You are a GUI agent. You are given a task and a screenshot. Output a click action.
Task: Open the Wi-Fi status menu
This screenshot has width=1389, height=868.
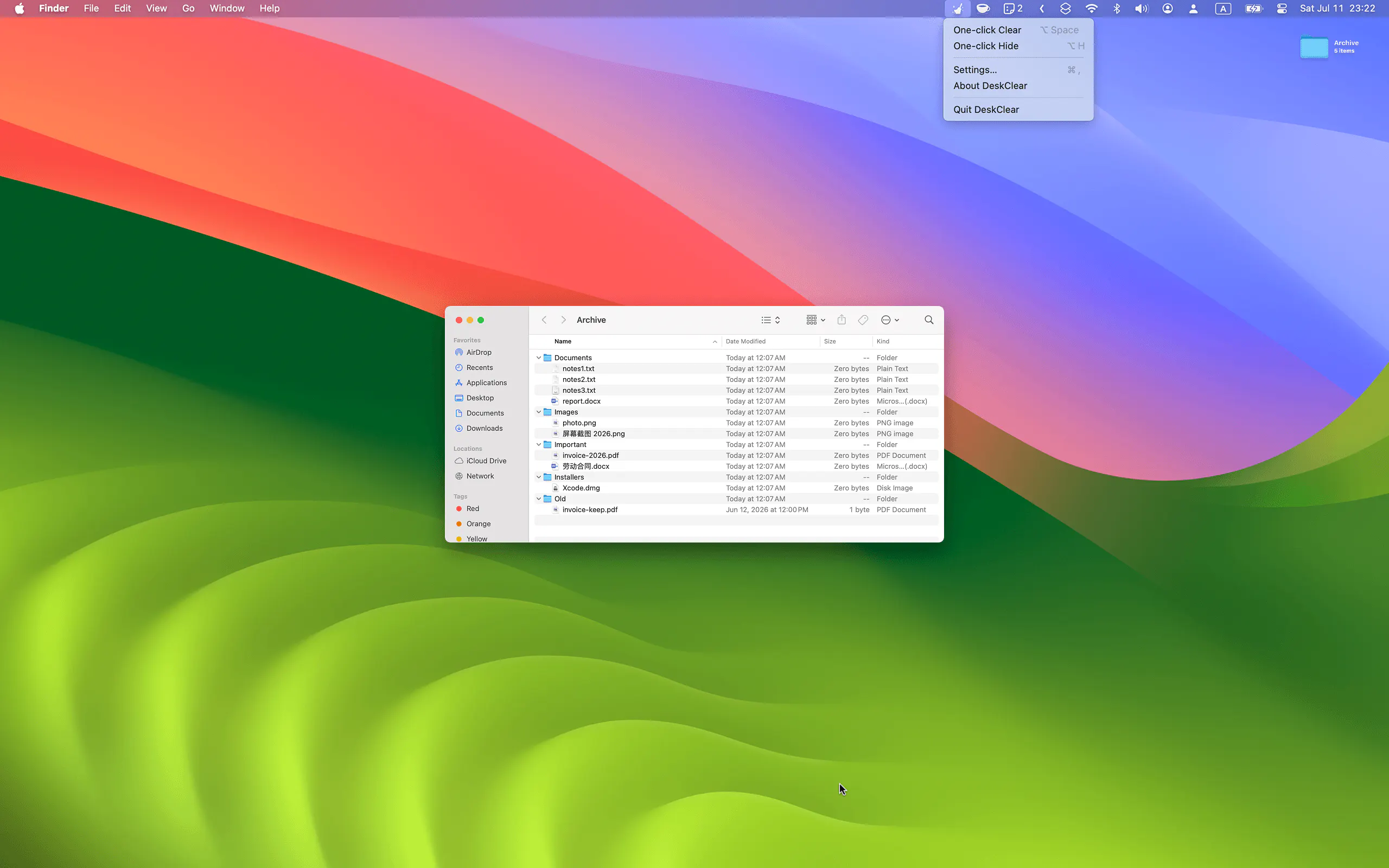click(1091, 9)
